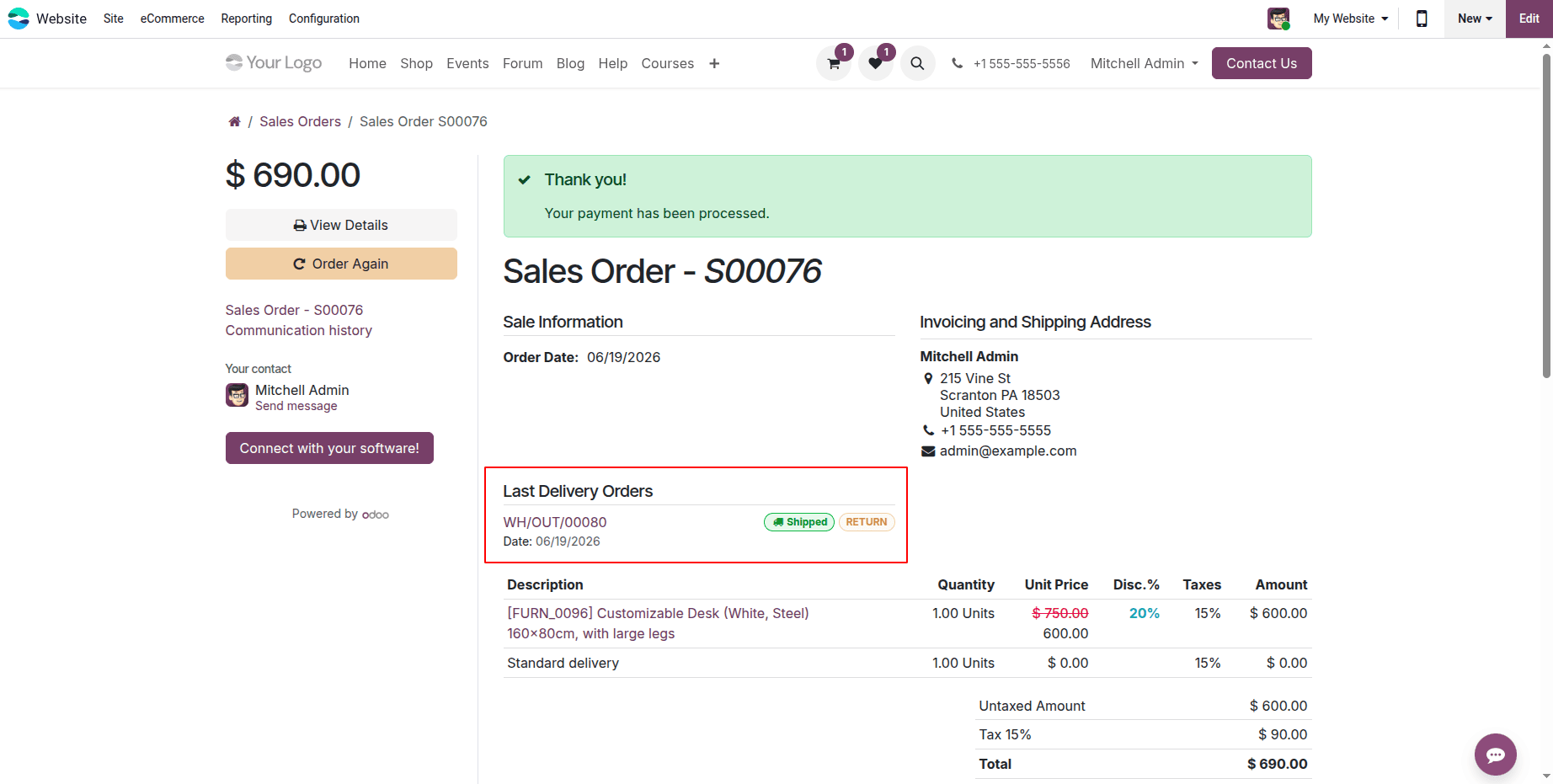The width and height of the screenshot is (1553, 784).
Task: Jump to Communication history link
Action: (298, 330)
